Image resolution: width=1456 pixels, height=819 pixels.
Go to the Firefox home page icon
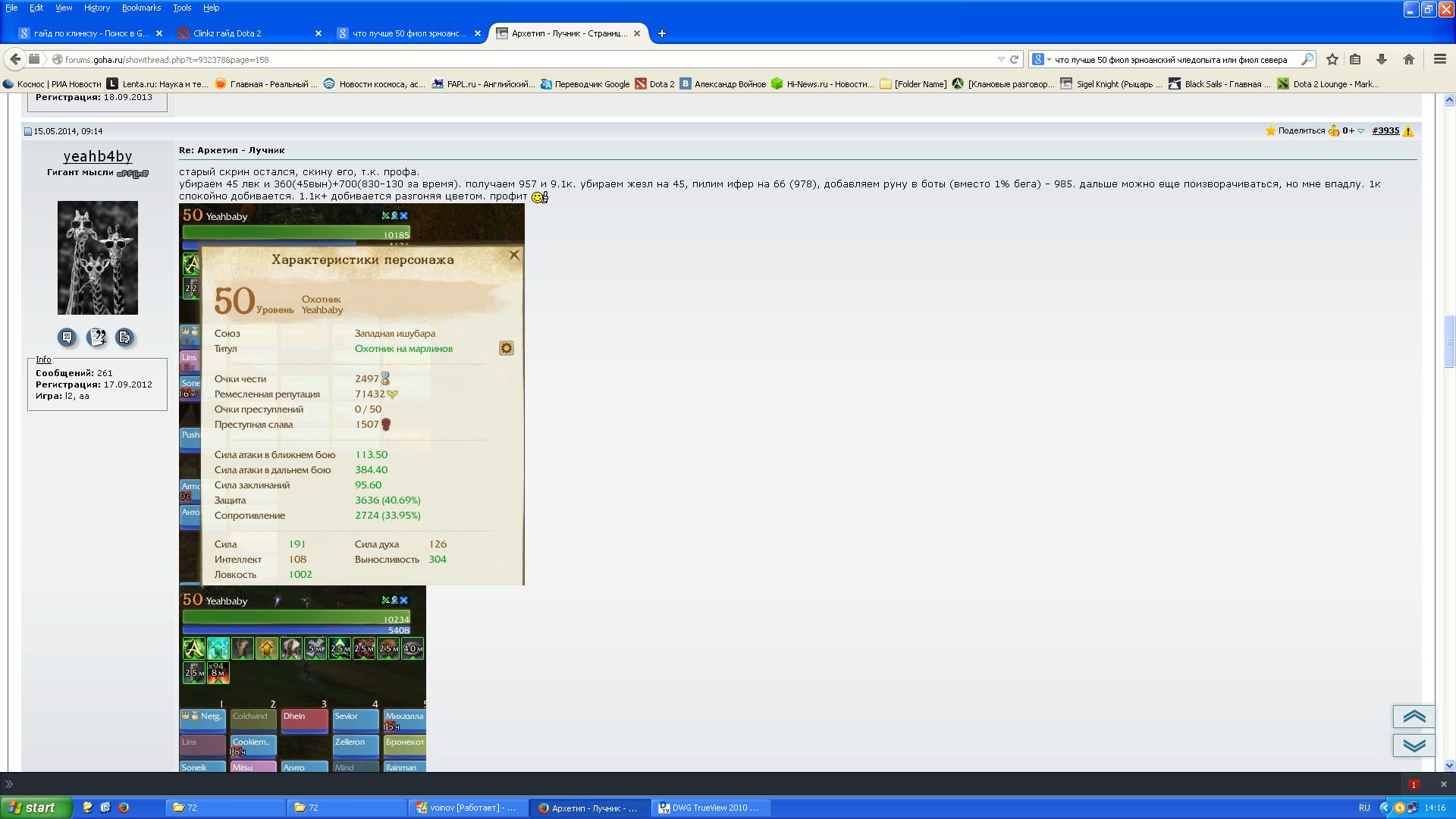coord(1409,59)
